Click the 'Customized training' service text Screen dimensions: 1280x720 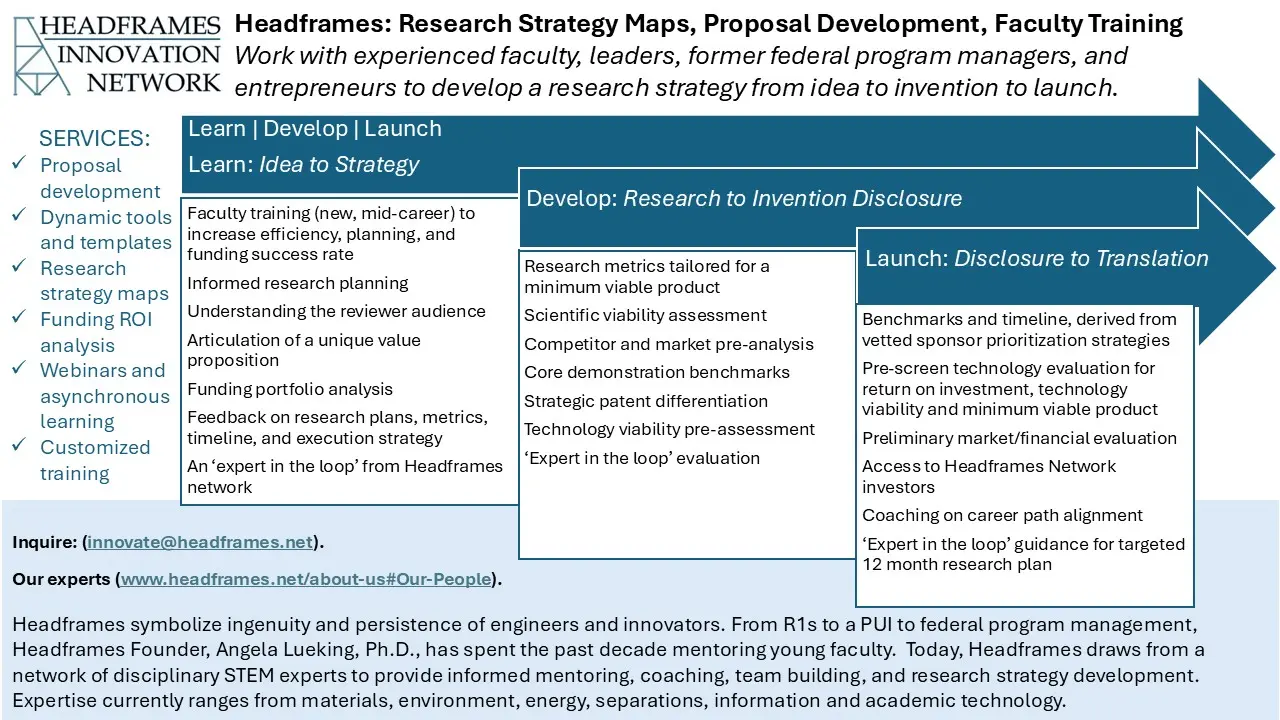tap(95, 460)
